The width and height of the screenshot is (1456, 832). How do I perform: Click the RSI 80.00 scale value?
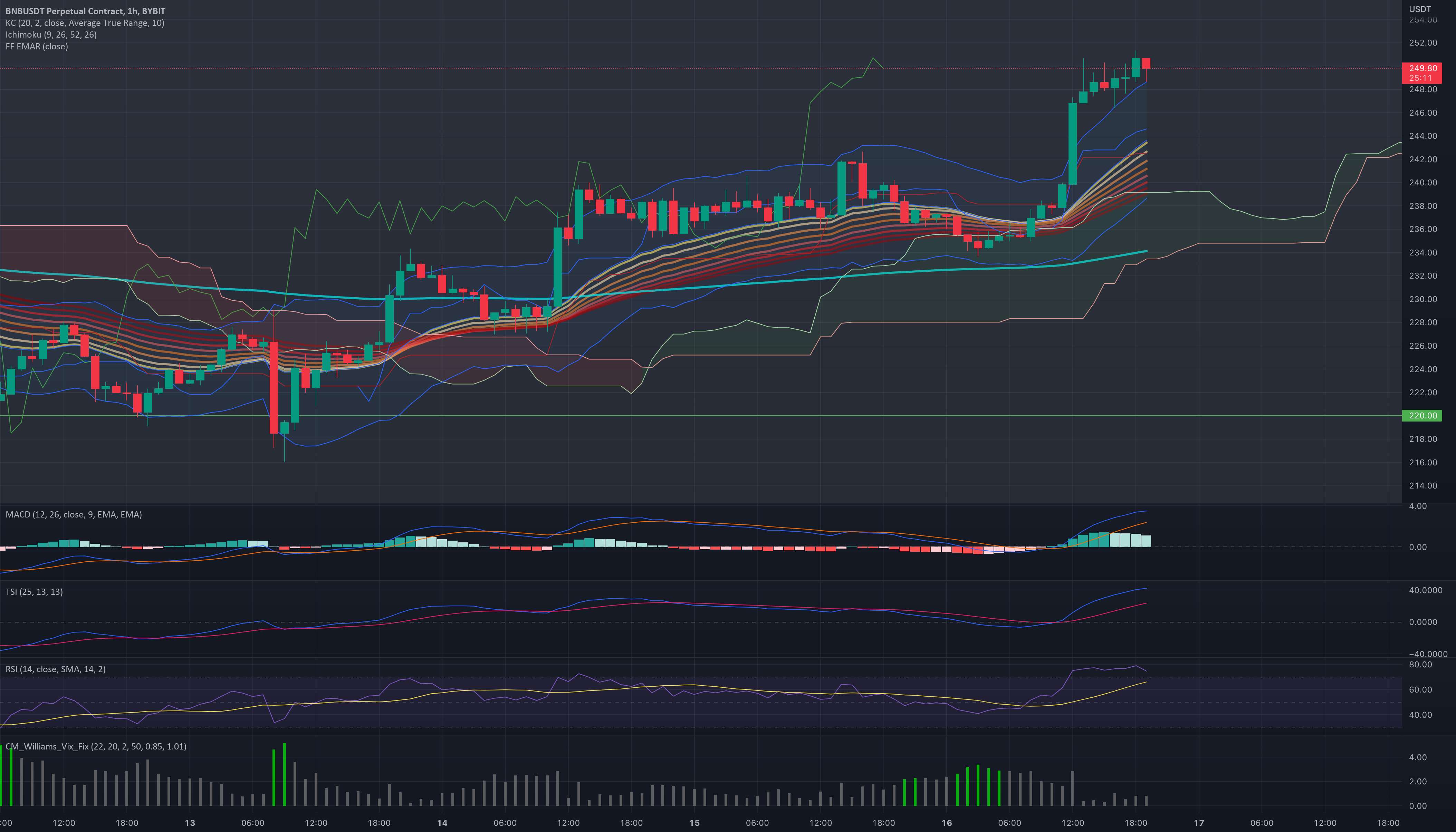coord(1420,665)
